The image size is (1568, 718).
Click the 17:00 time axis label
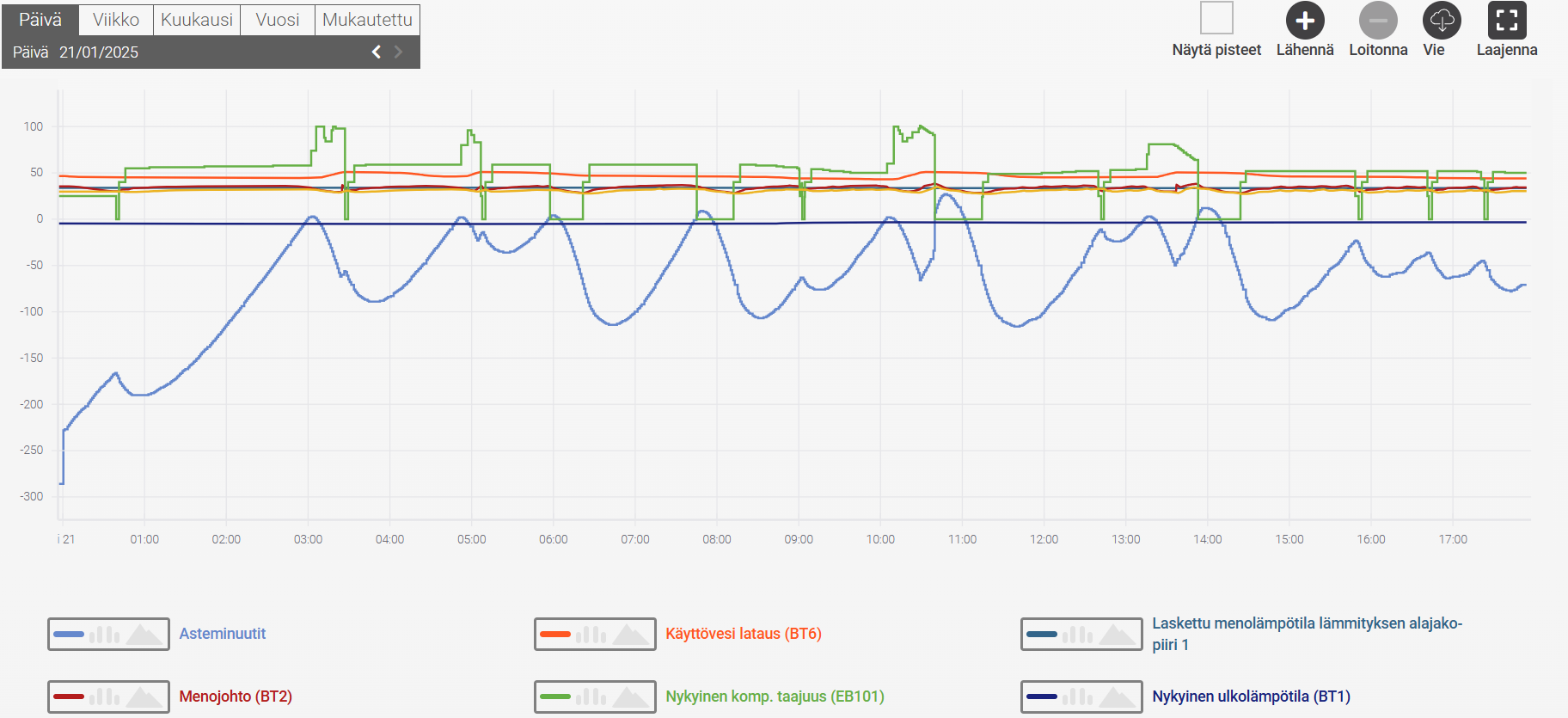point(1453,539)
